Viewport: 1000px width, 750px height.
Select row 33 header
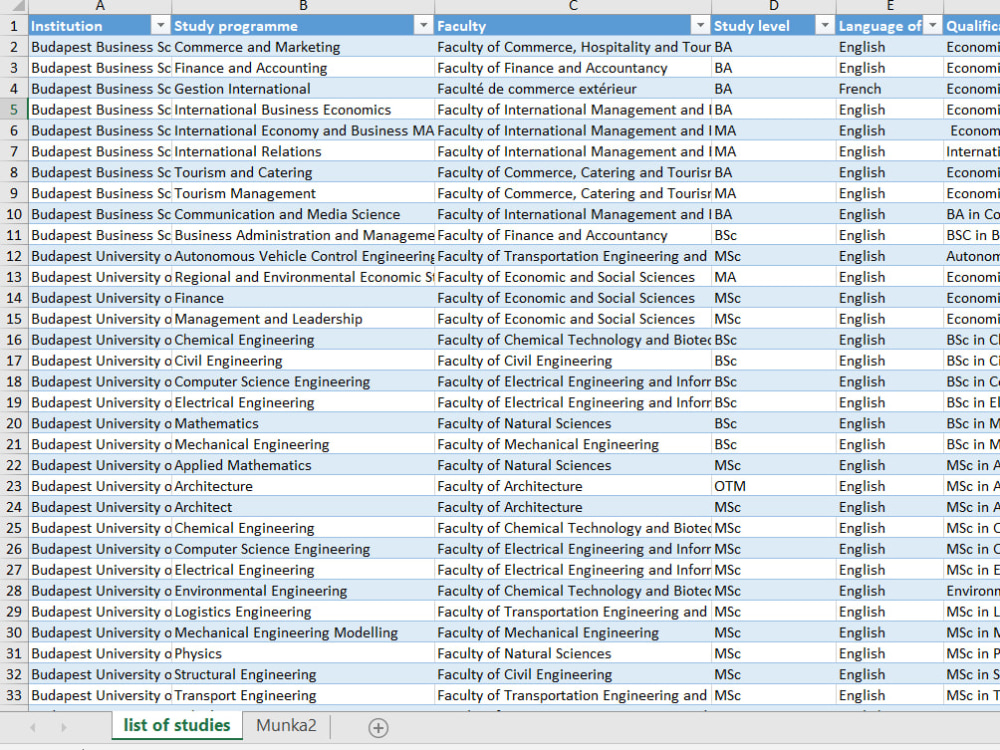[x=14, y=696]
